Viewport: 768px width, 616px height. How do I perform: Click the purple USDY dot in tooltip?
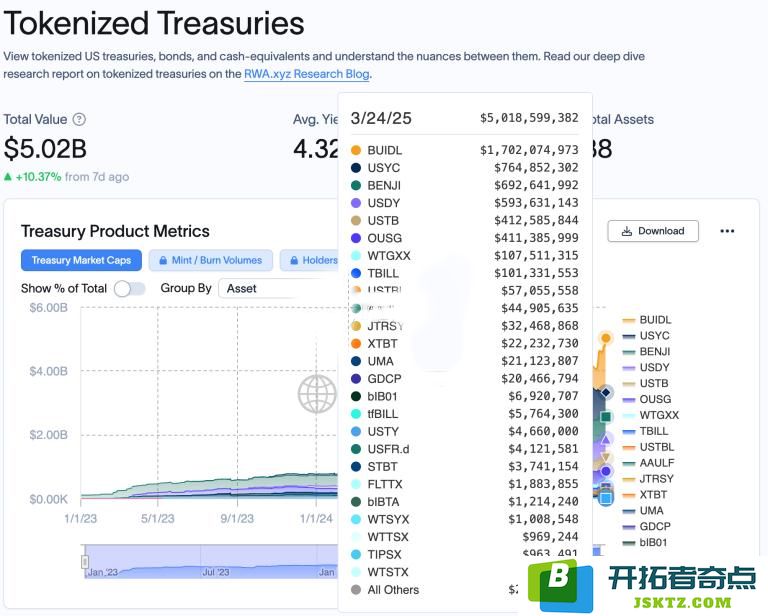point(356,203)
